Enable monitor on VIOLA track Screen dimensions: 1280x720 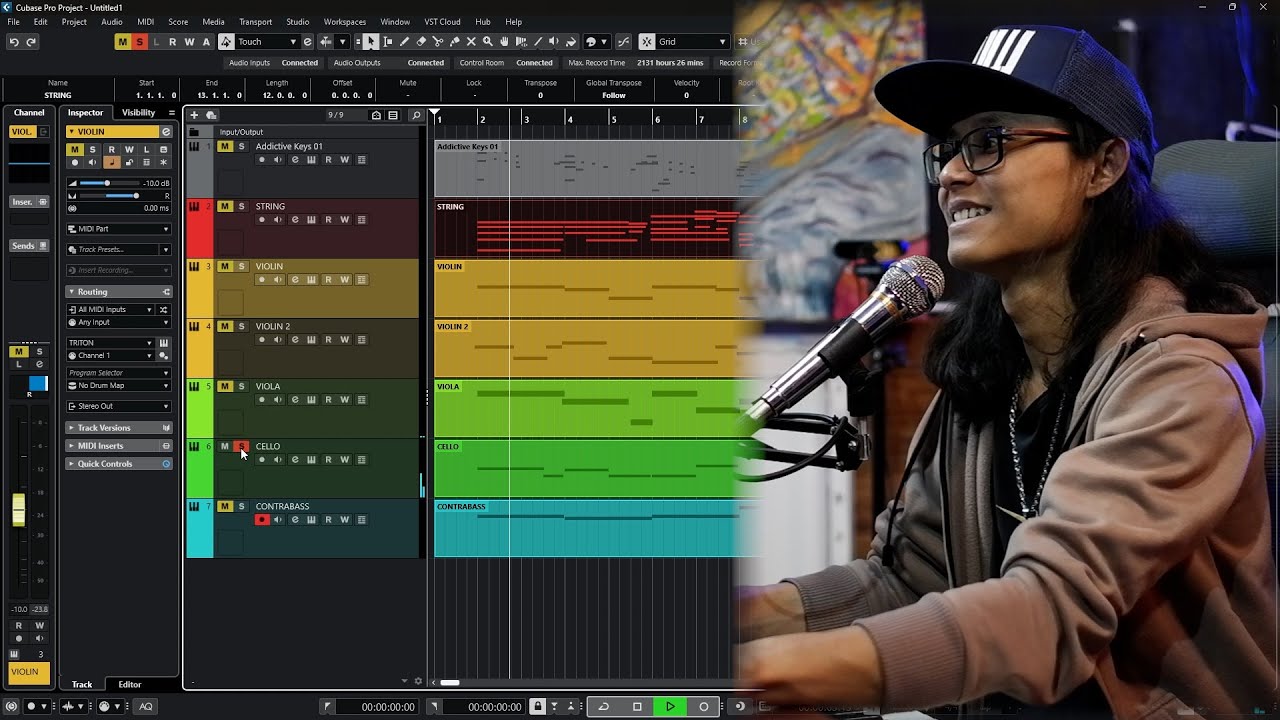[278, 400]
